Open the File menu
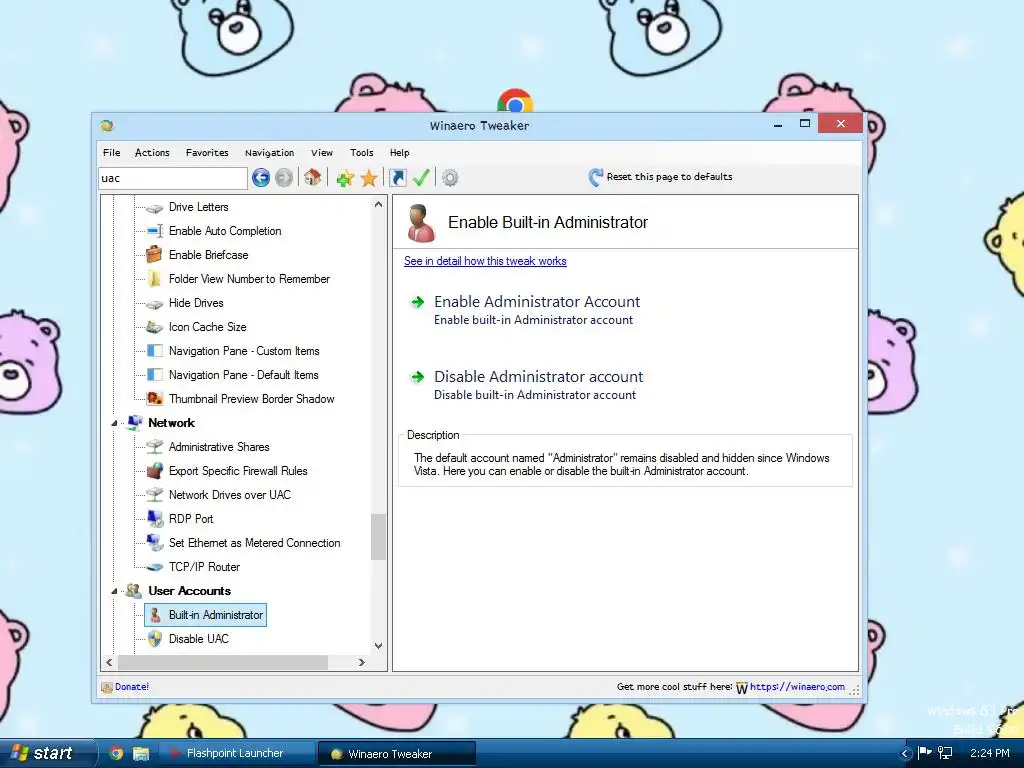The height and width of the screenshot is (768, 1024). (112, 152)
